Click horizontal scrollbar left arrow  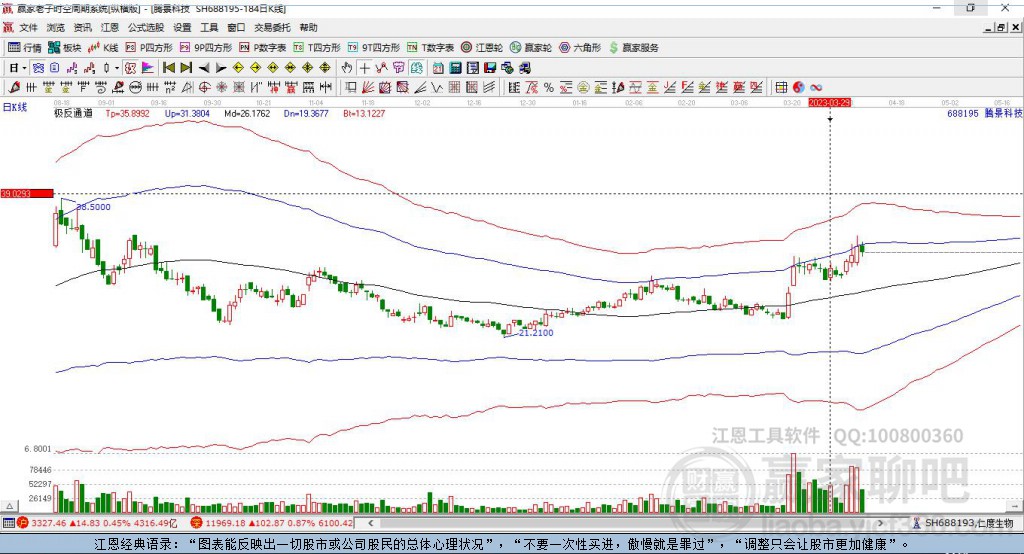pos(370,523)
